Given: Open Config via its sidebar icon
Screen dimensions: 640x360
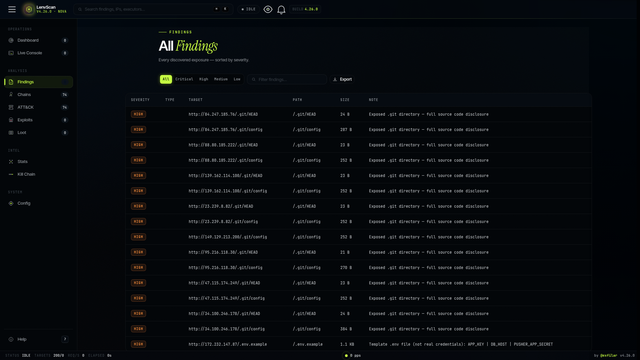Looking at the screenshot, I should (11, 203).
